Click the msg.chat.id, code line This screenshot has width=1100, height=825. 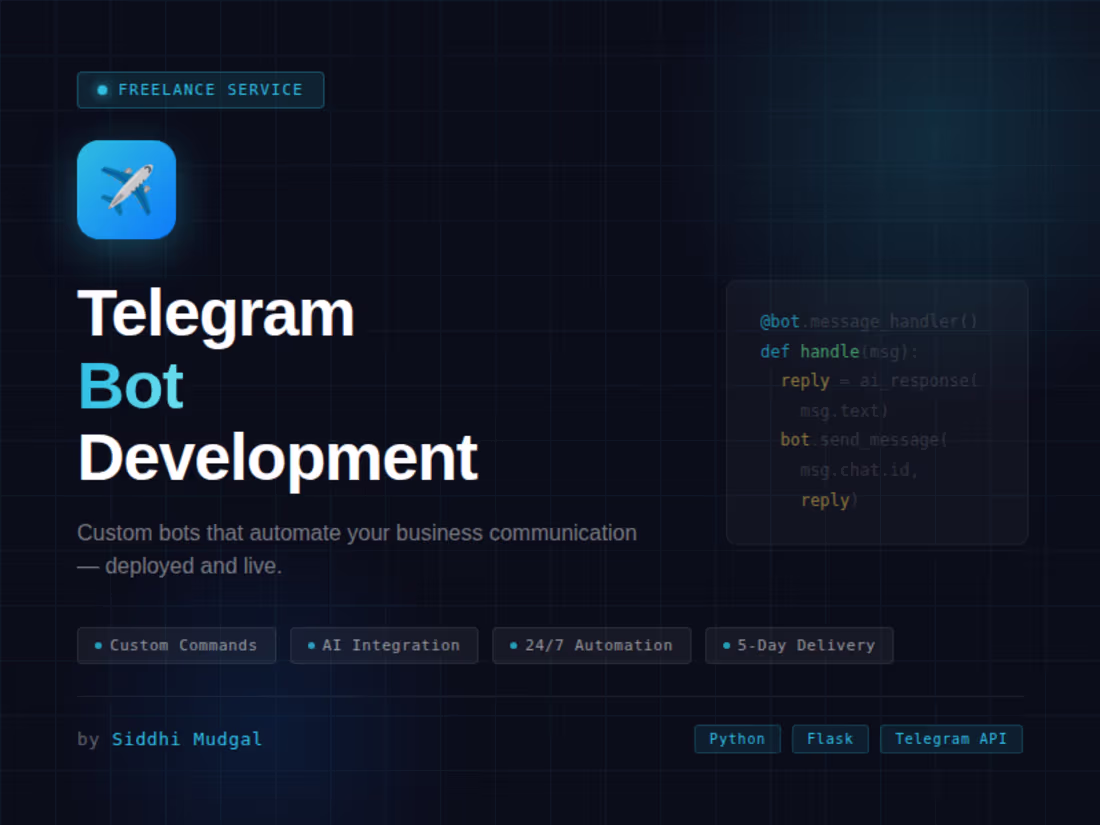pos(859,470)
